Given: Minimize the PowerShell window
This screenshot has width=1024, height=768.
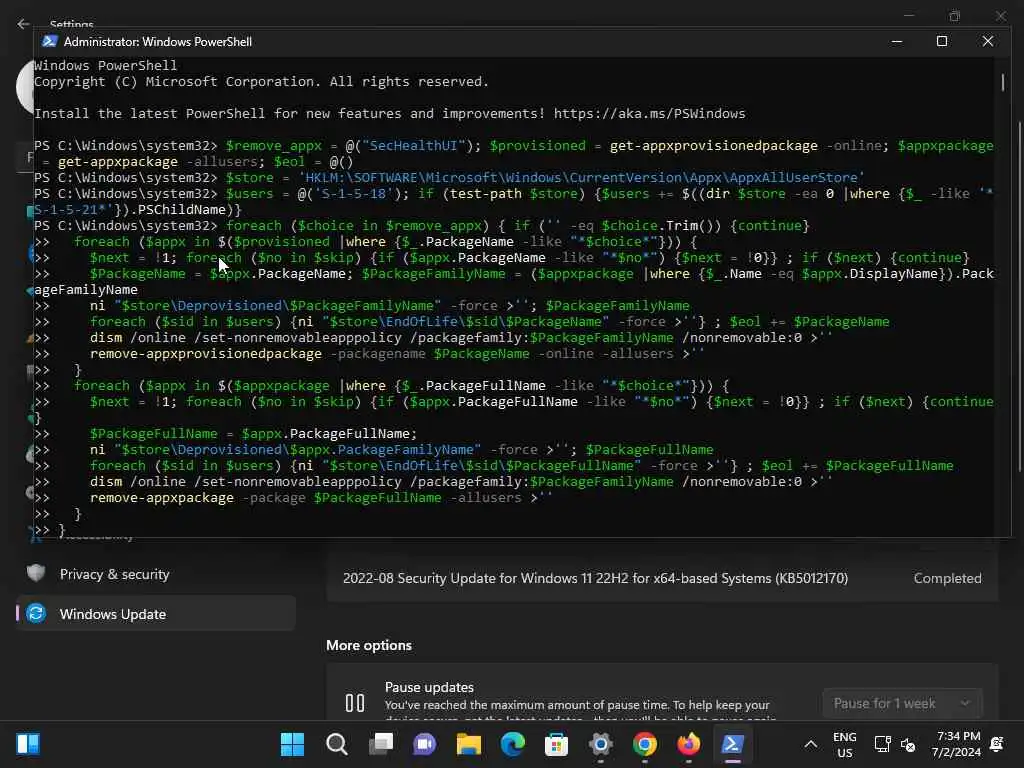Looking at the screenshot, I should coord(897,41).
